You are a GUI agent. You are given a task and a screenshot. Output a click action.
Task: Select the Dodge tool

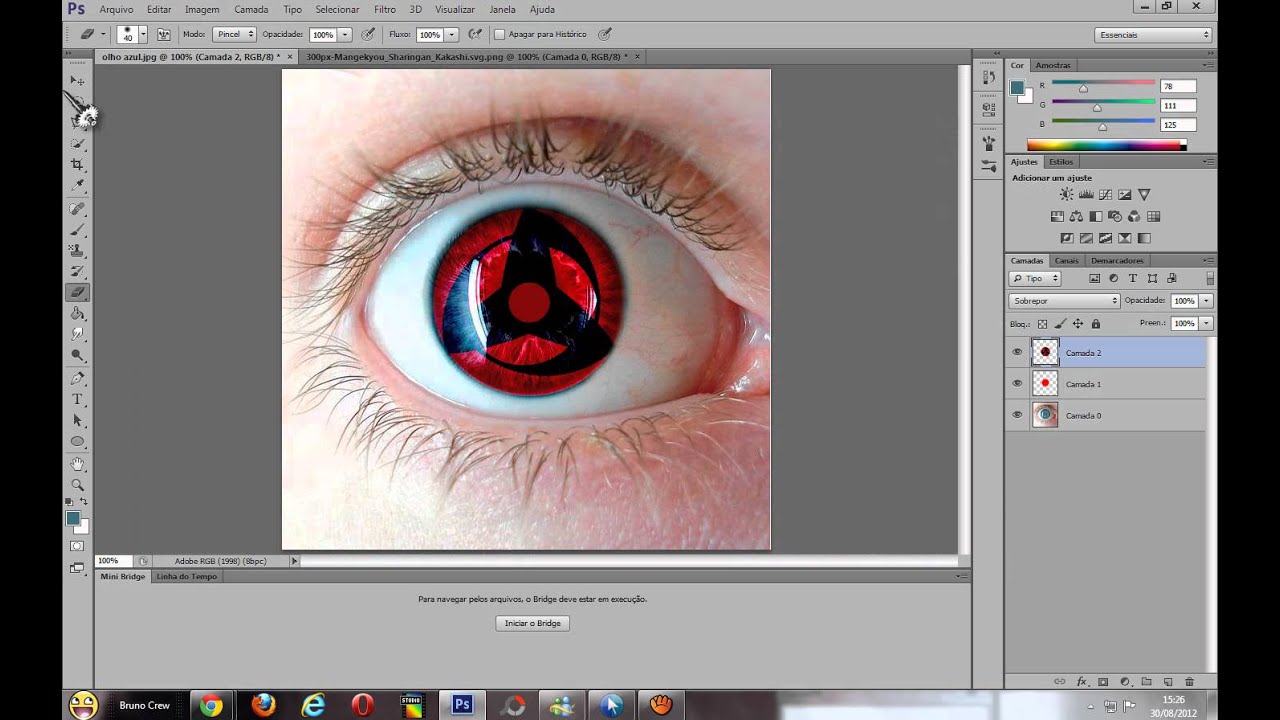(x=77, y=355)
